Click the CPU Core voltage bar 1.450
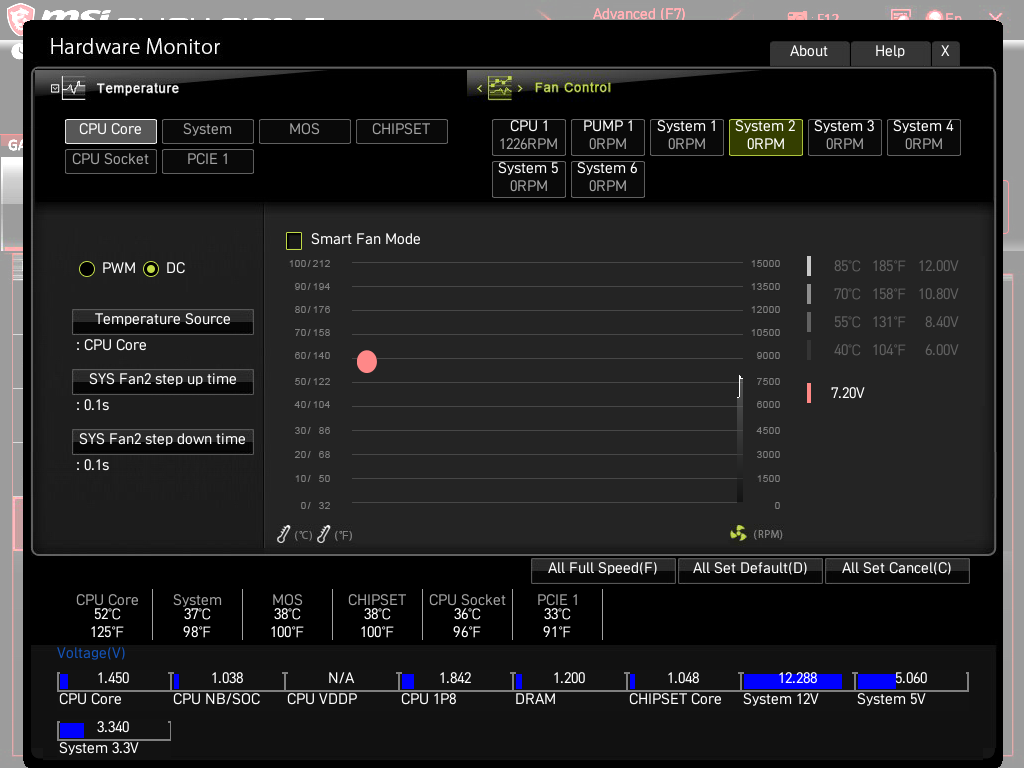1024x768 pixels. coord(114,681)
